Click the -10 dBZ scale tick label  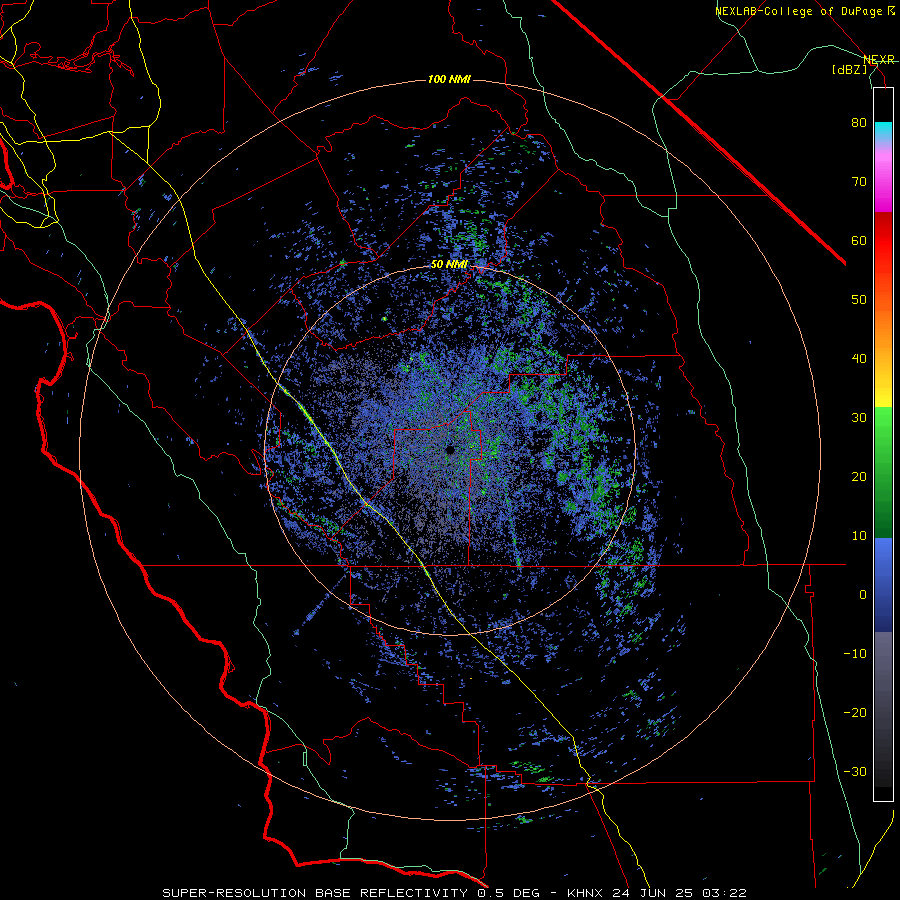855,654
